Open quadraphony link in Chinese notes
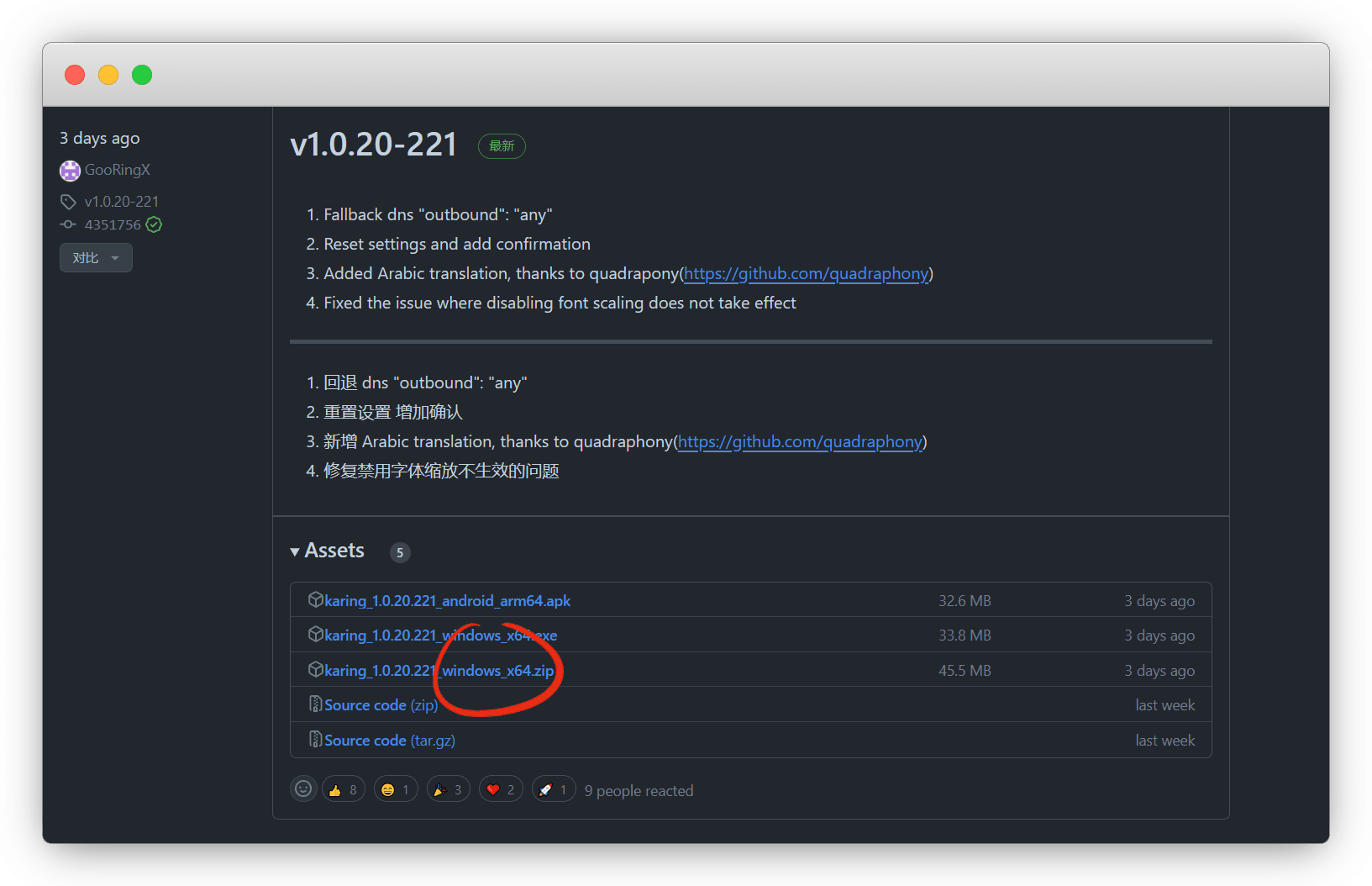 pyautogui.click(x=800, y=442)
